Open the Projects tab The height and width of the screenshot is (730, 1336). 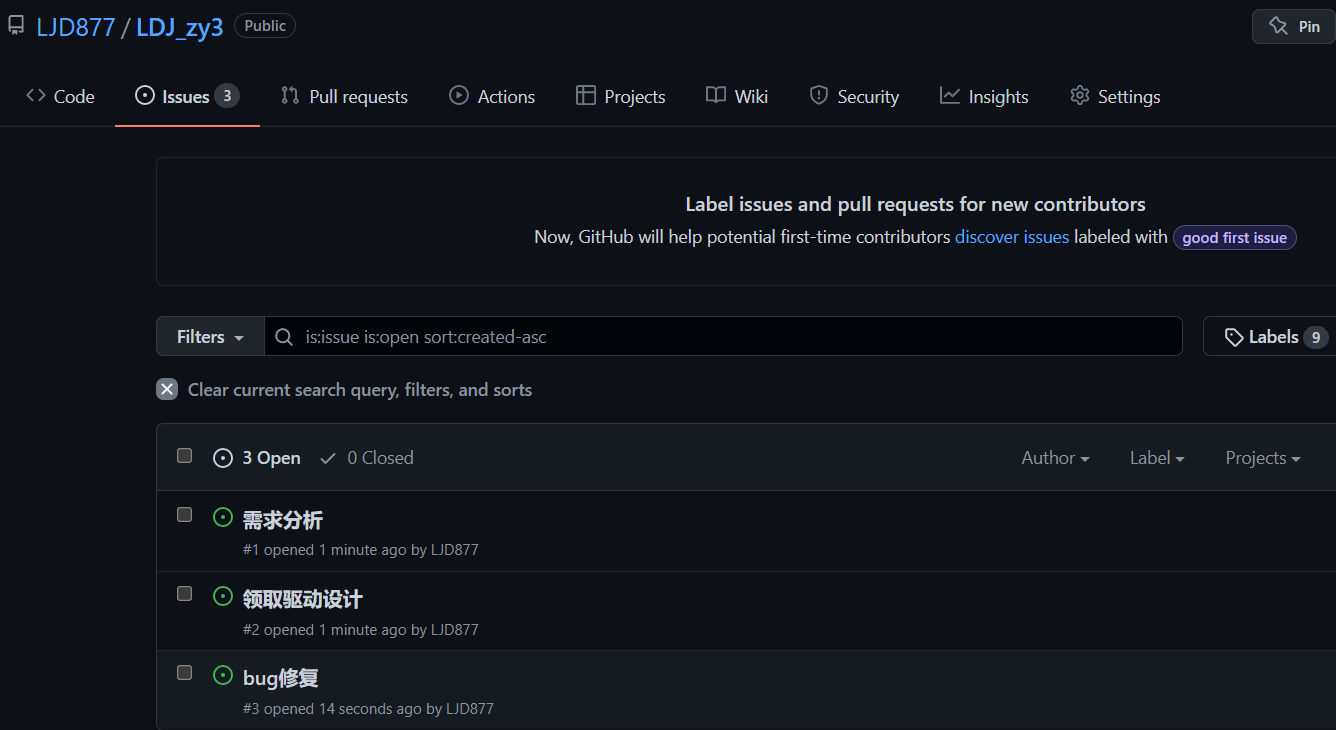click(x=621, y=97)
